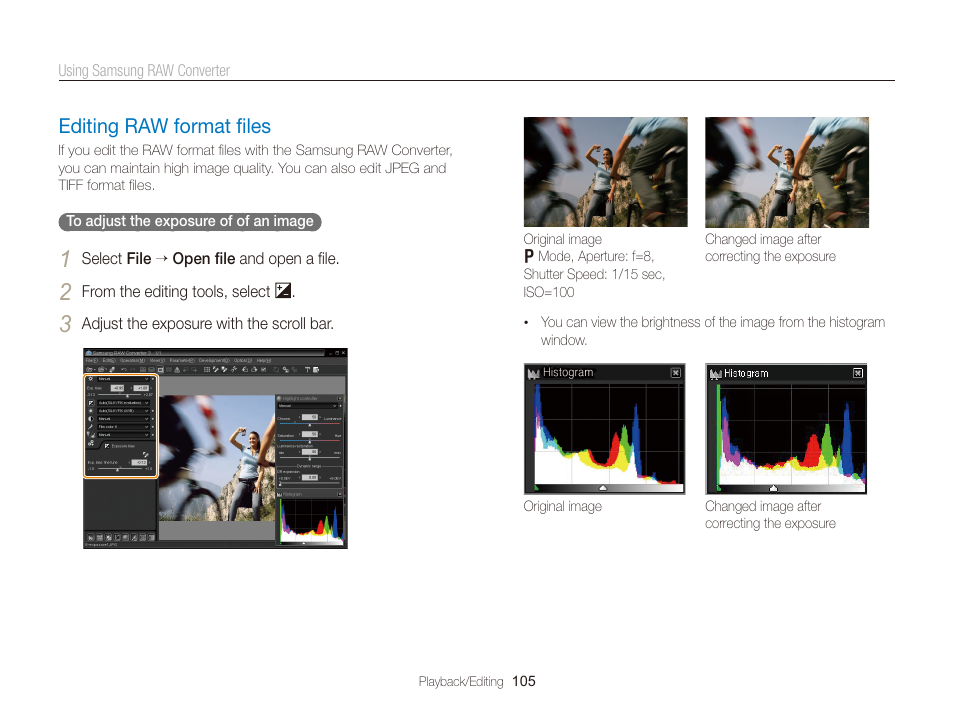954x720 pixels.
Task: Click the rotate-left toolbar icon
Action: point(245,369)
